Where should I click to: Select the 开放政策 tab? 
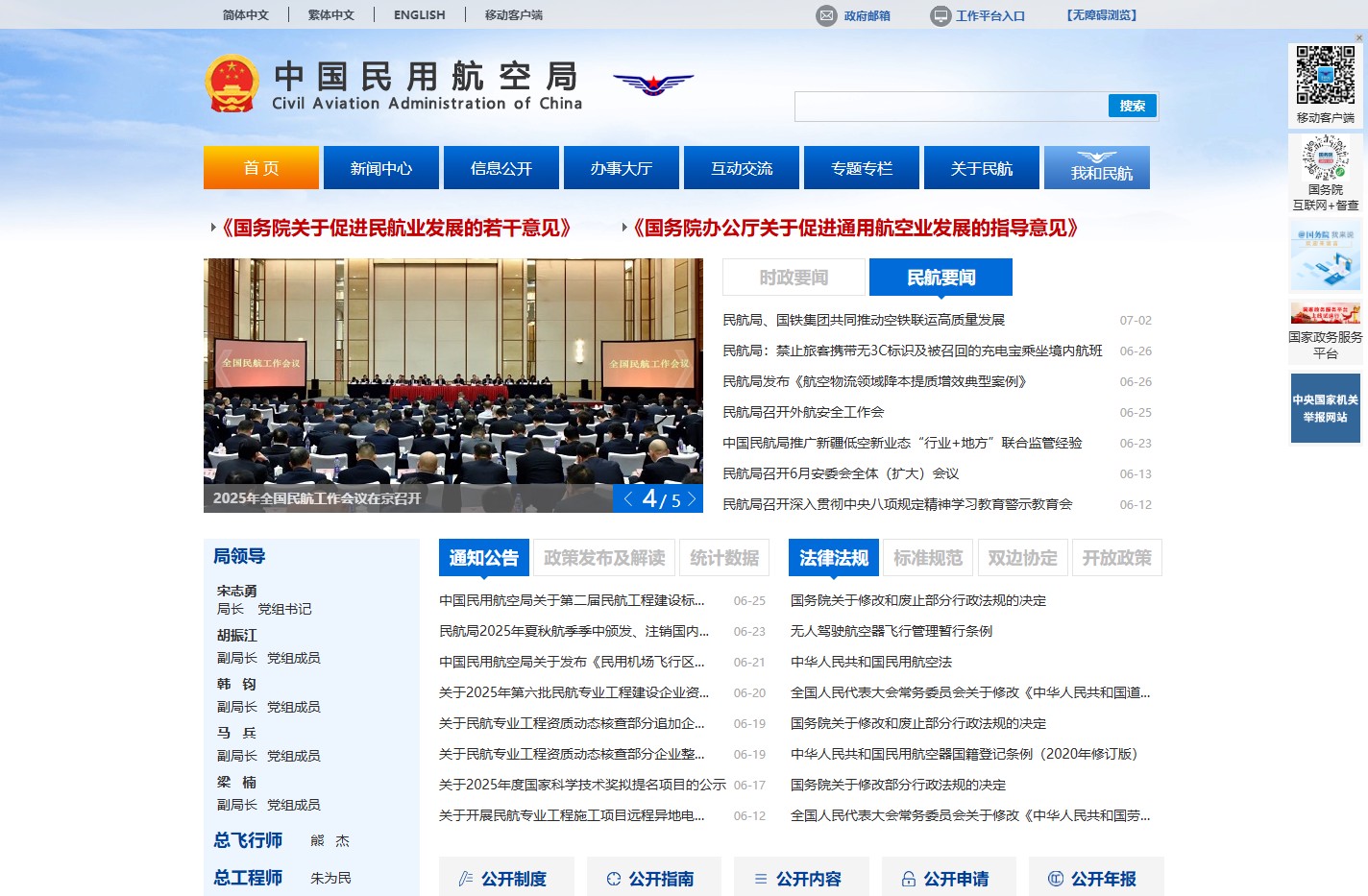coord(1117,558)
